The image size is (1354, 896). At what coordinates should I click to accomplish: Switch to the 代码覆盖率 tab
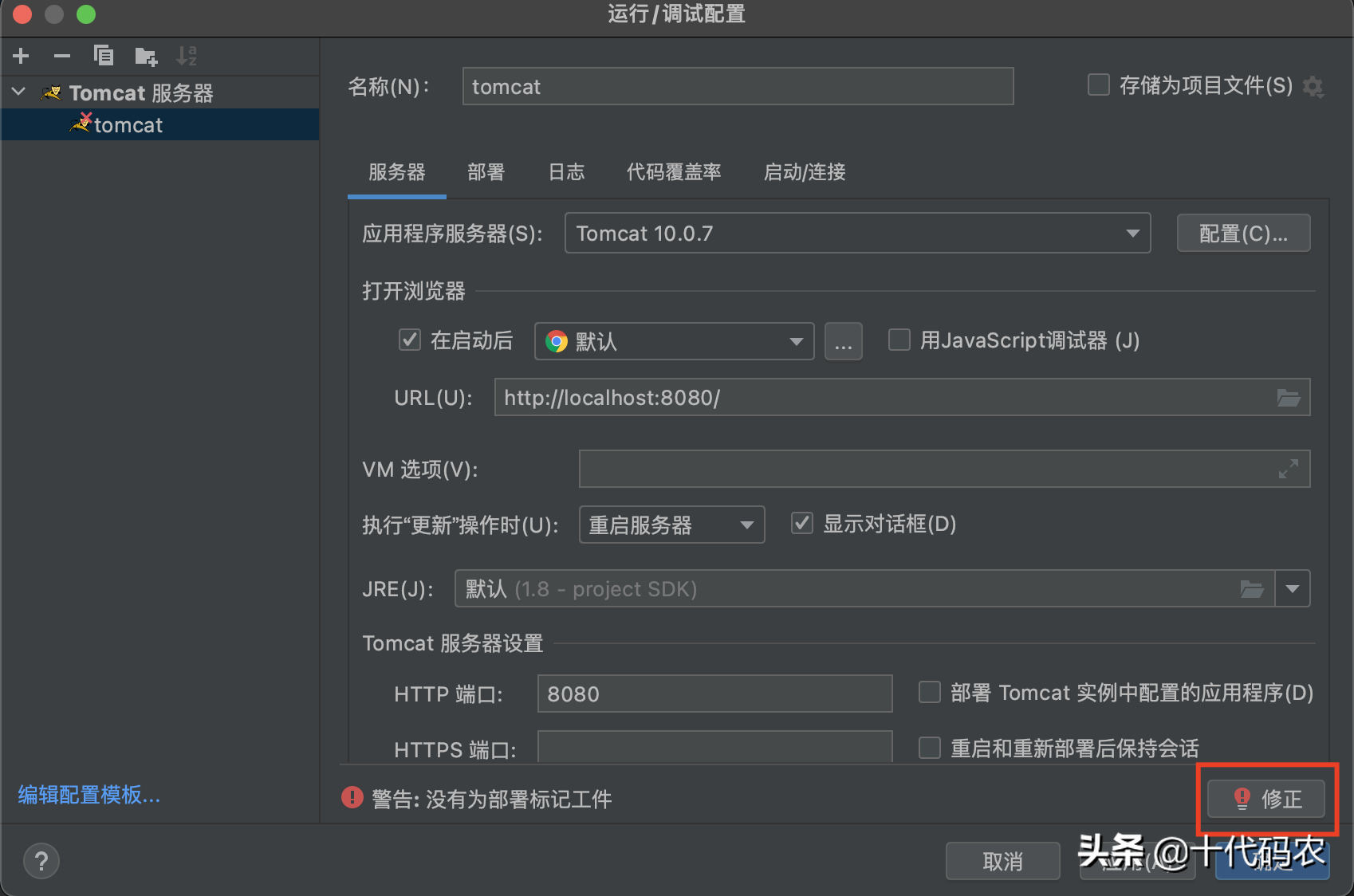pos(674,172)
